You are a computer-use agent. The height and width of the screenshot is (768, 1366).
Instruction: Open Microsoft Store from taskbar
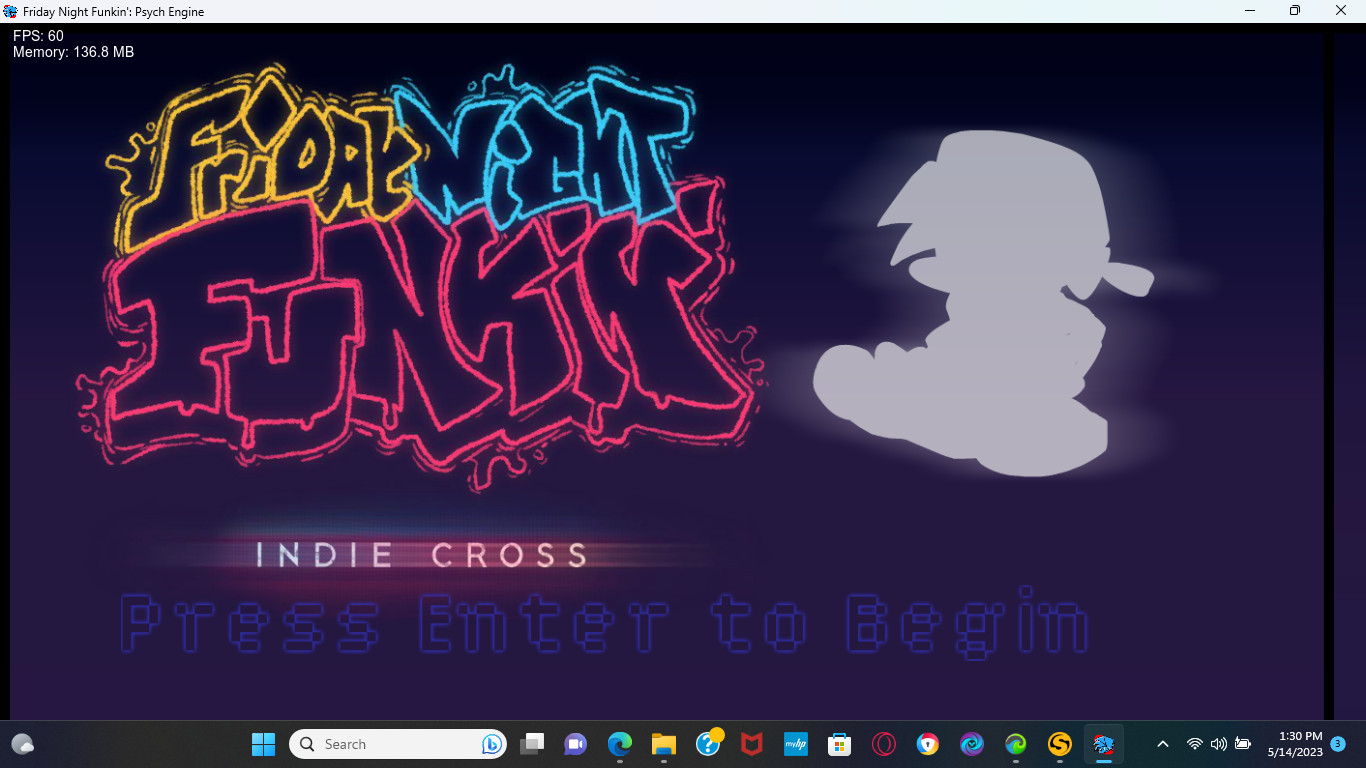point(839,744)
